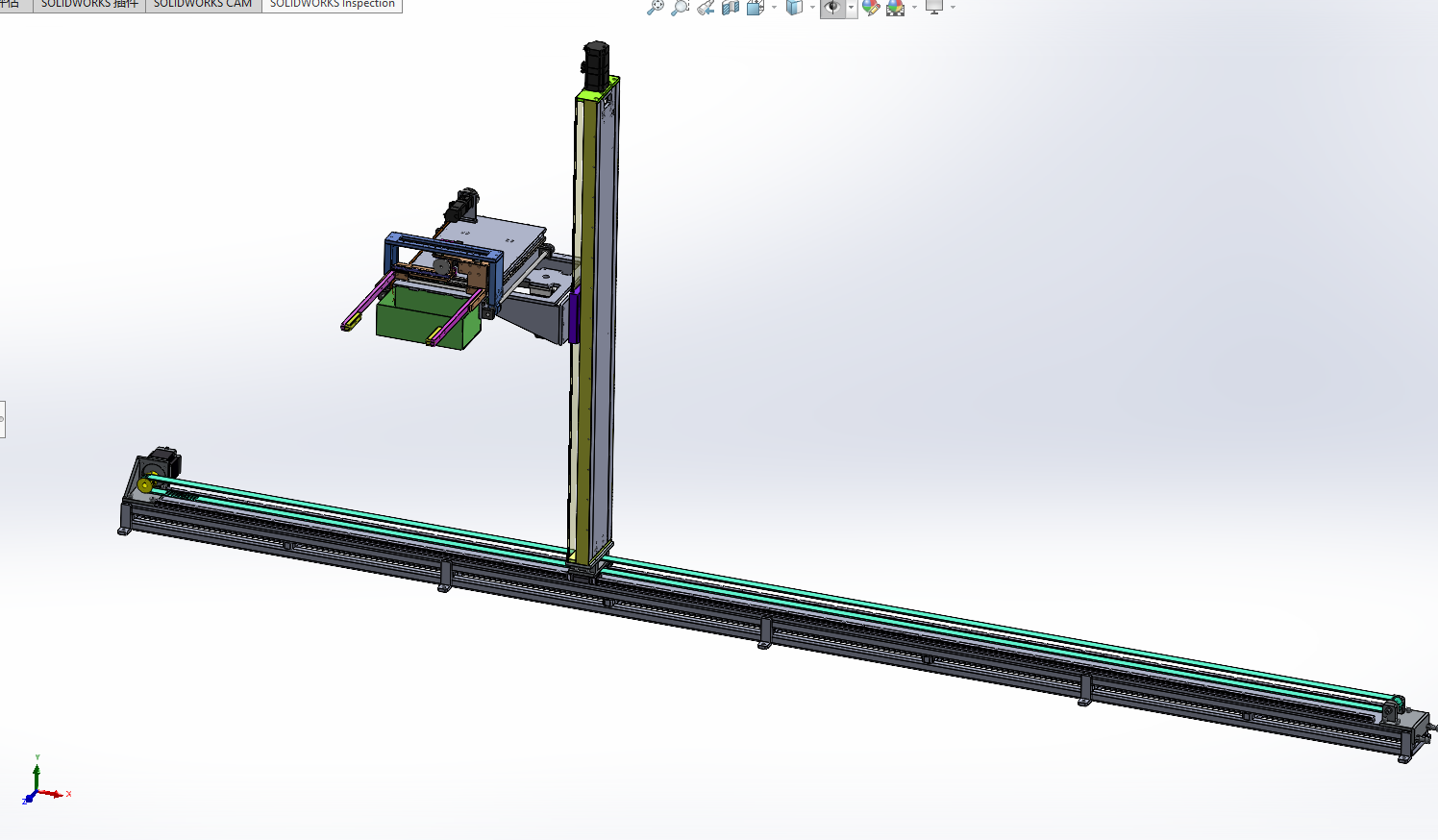
Task: Expand the Display Style dropdown arrow
Action: click(812, 8)
